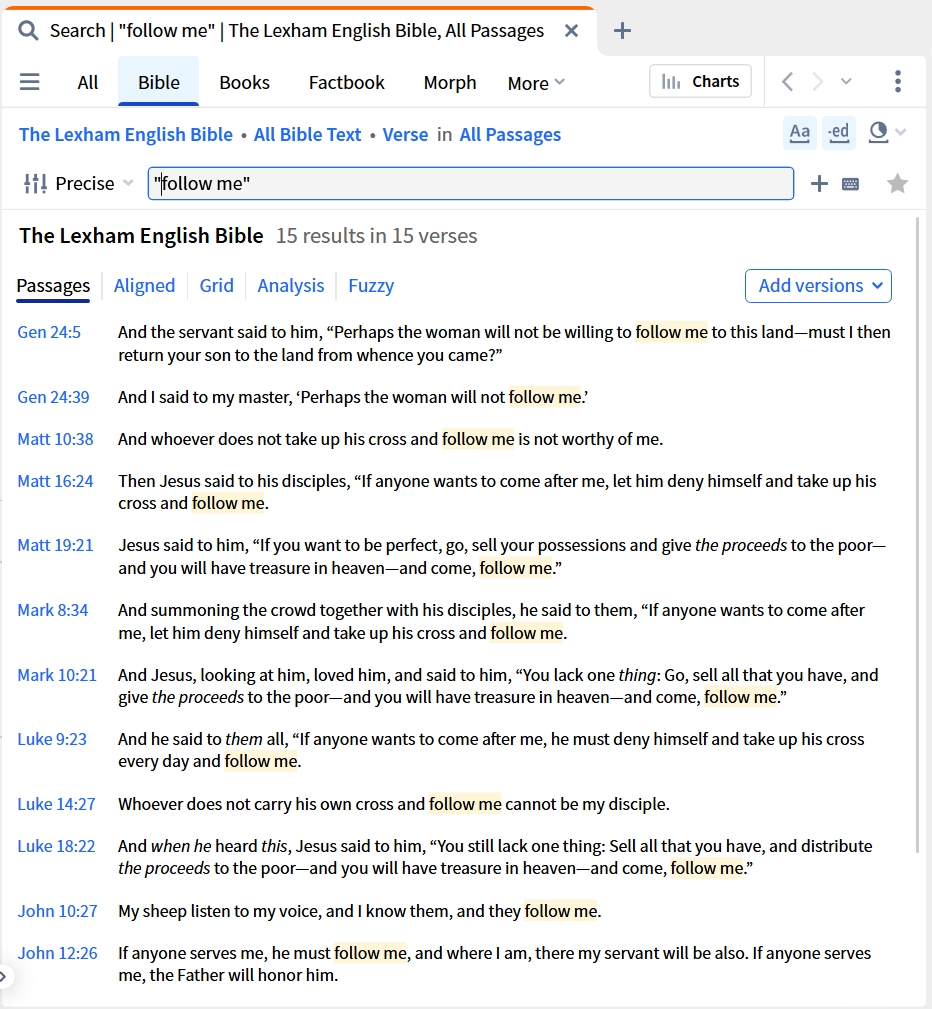
Task: Open the Add versions dropdown
Action: point(818,286)
